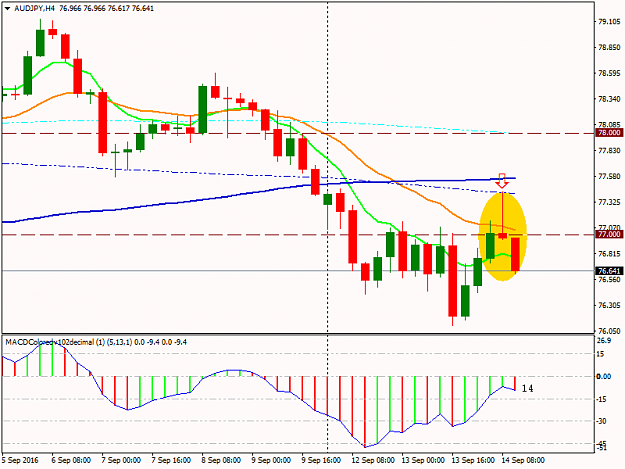The image size is (625, 469).
Task: Click the red down arrow signal marker
Action: coord(502,181)
